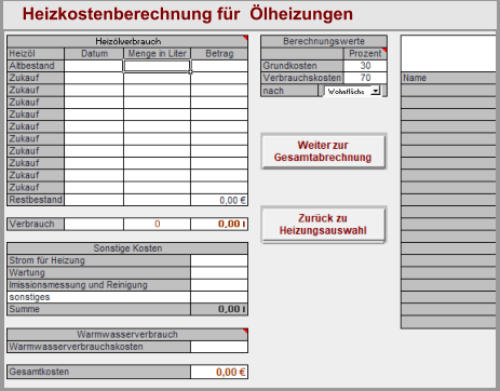Click the Verbrauchskosten percent field
The width and height of the screenshot is (500, 391).
[365, 78]
